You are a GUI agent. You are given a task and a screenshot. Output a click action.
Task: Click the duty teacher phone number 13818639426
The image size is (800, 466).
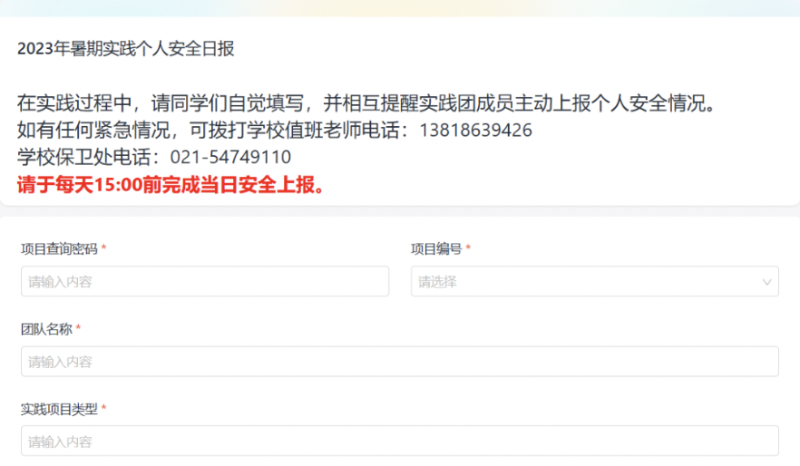tap(476, 131)
